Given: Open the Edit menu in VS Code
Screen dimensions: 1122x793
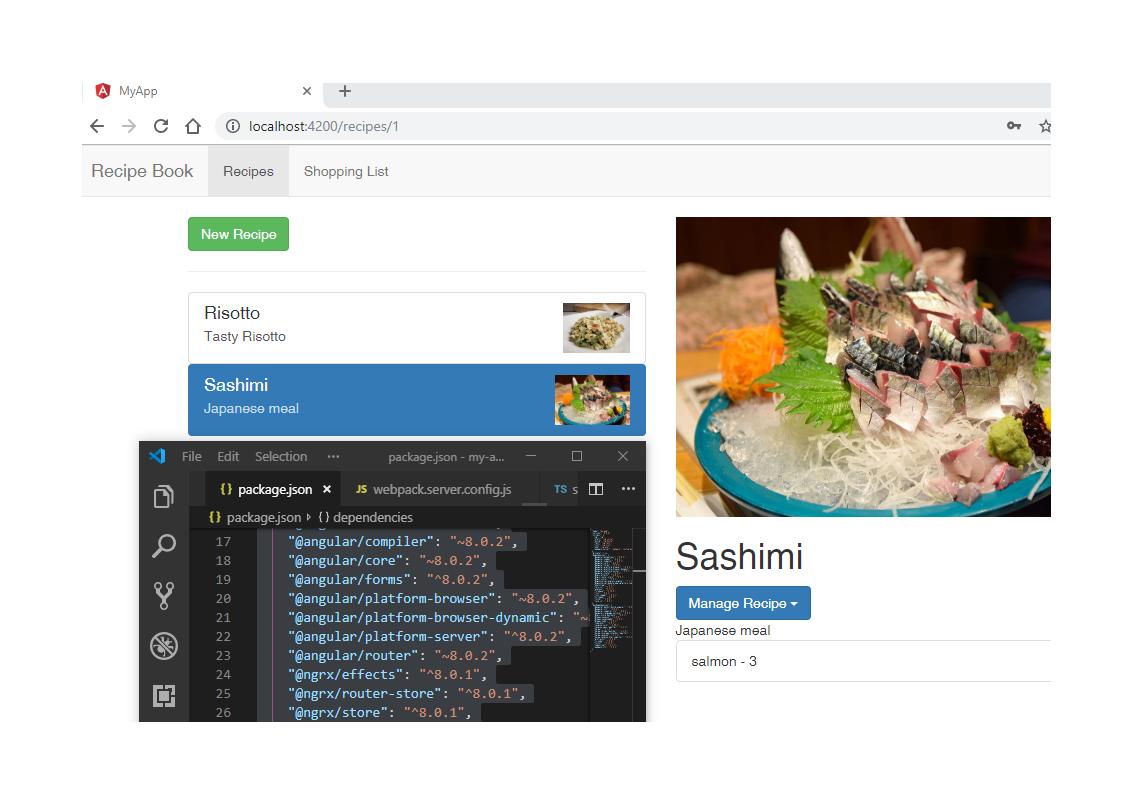Looking at the screenshot, I should tap(228, 457).
